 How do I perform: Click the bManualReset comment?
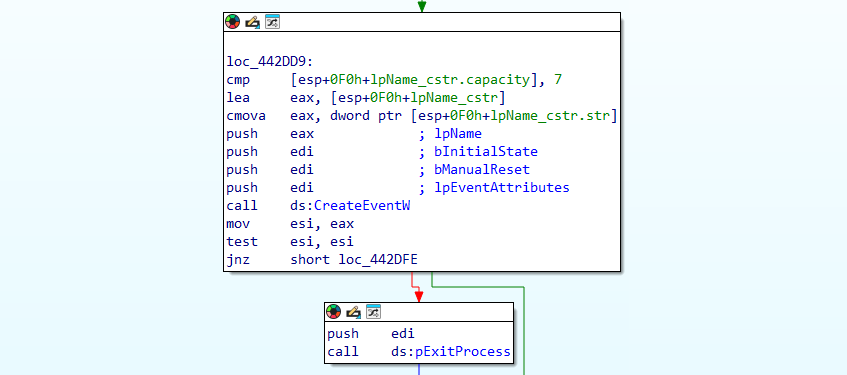482,170
